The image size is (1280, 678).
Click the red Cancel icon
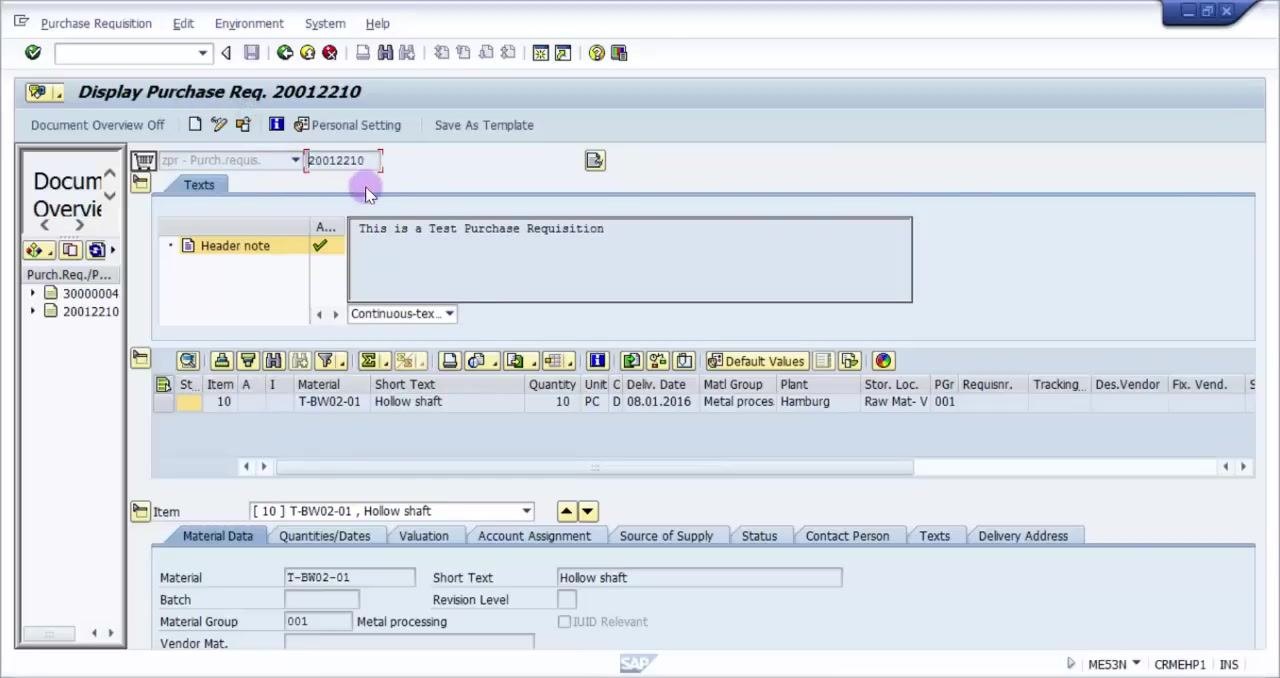(329, 53)
